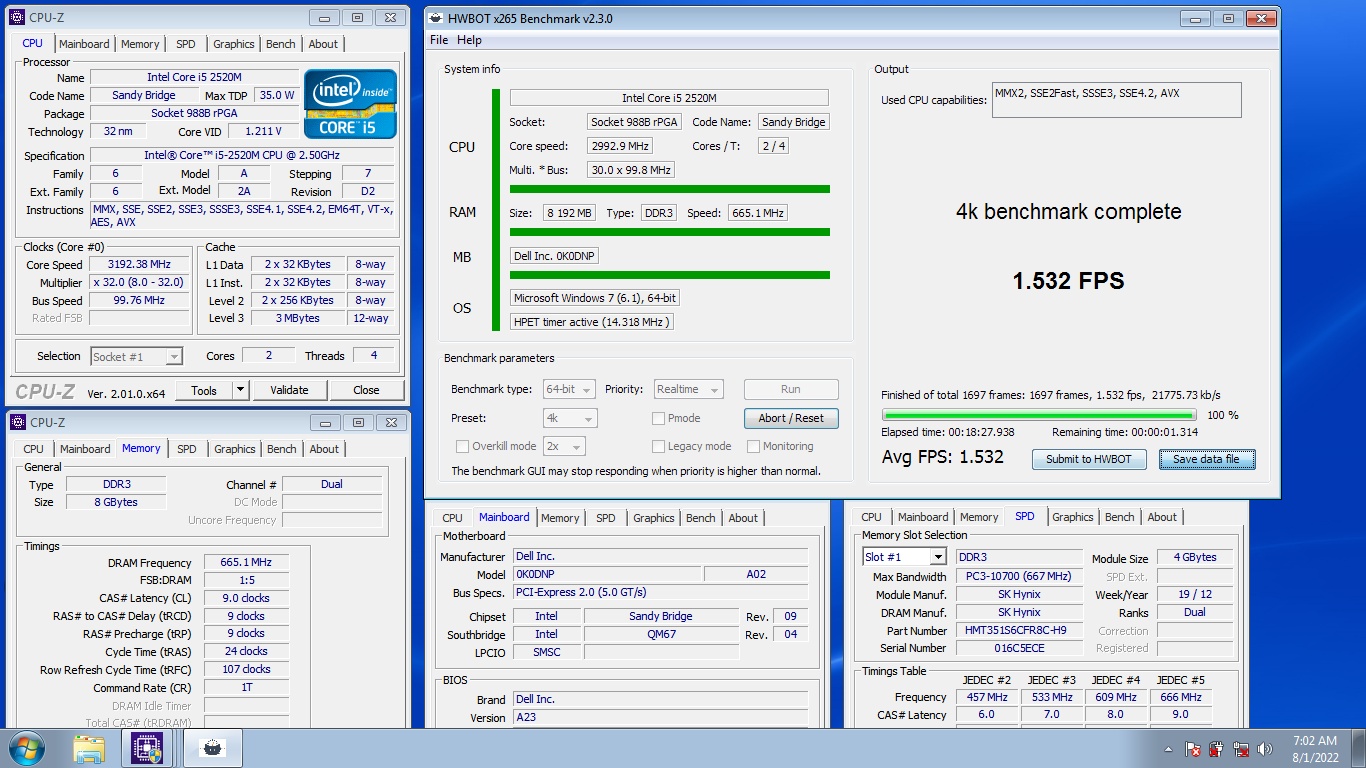Open the volume speaker tray icon
This screenshot has width=1366, height=768.
[1265, 749]
